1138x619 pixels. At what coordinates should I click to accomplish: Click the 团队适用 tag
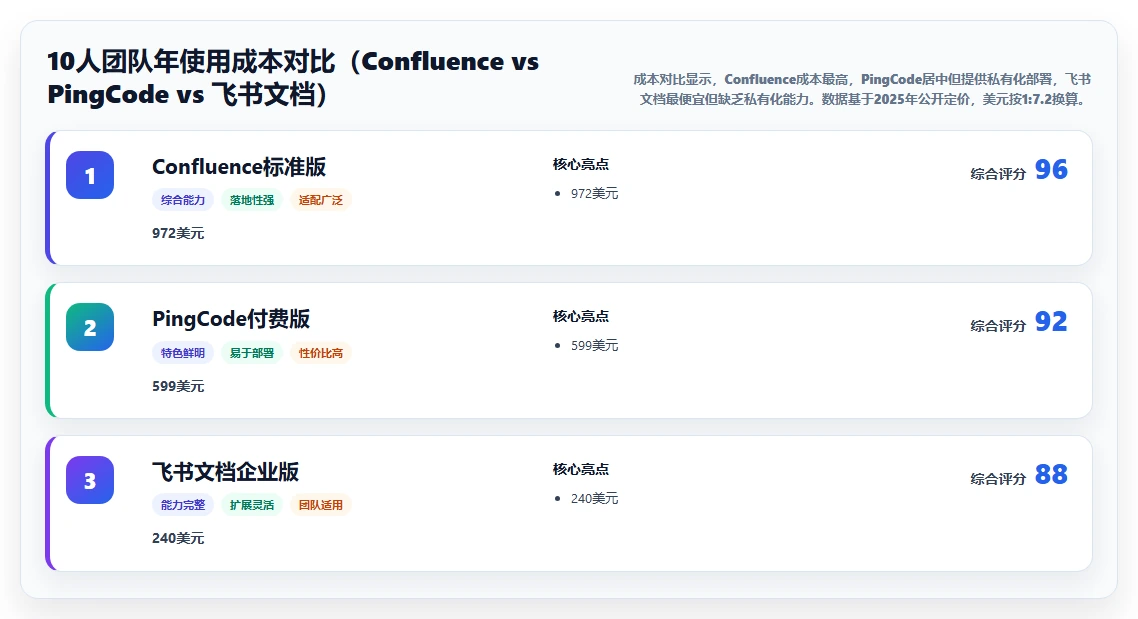coord(321,505)
